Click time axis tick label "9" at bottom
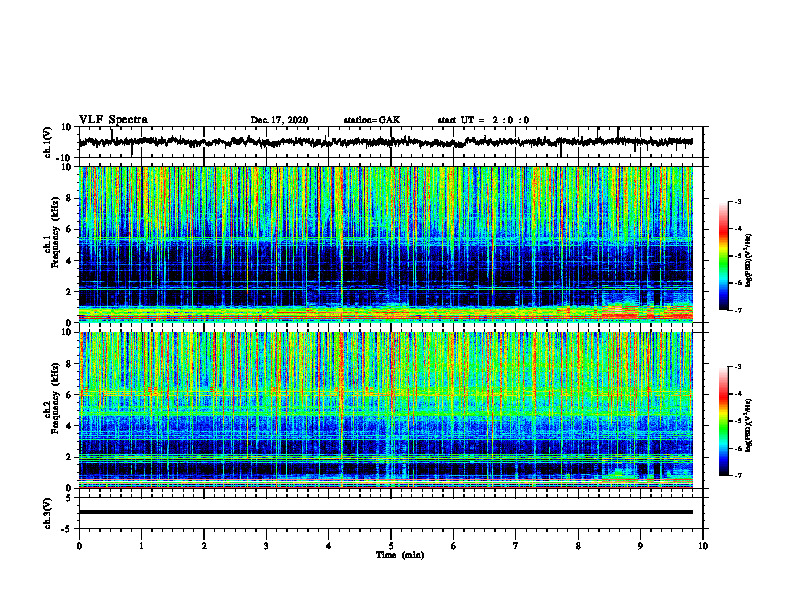 640,546
